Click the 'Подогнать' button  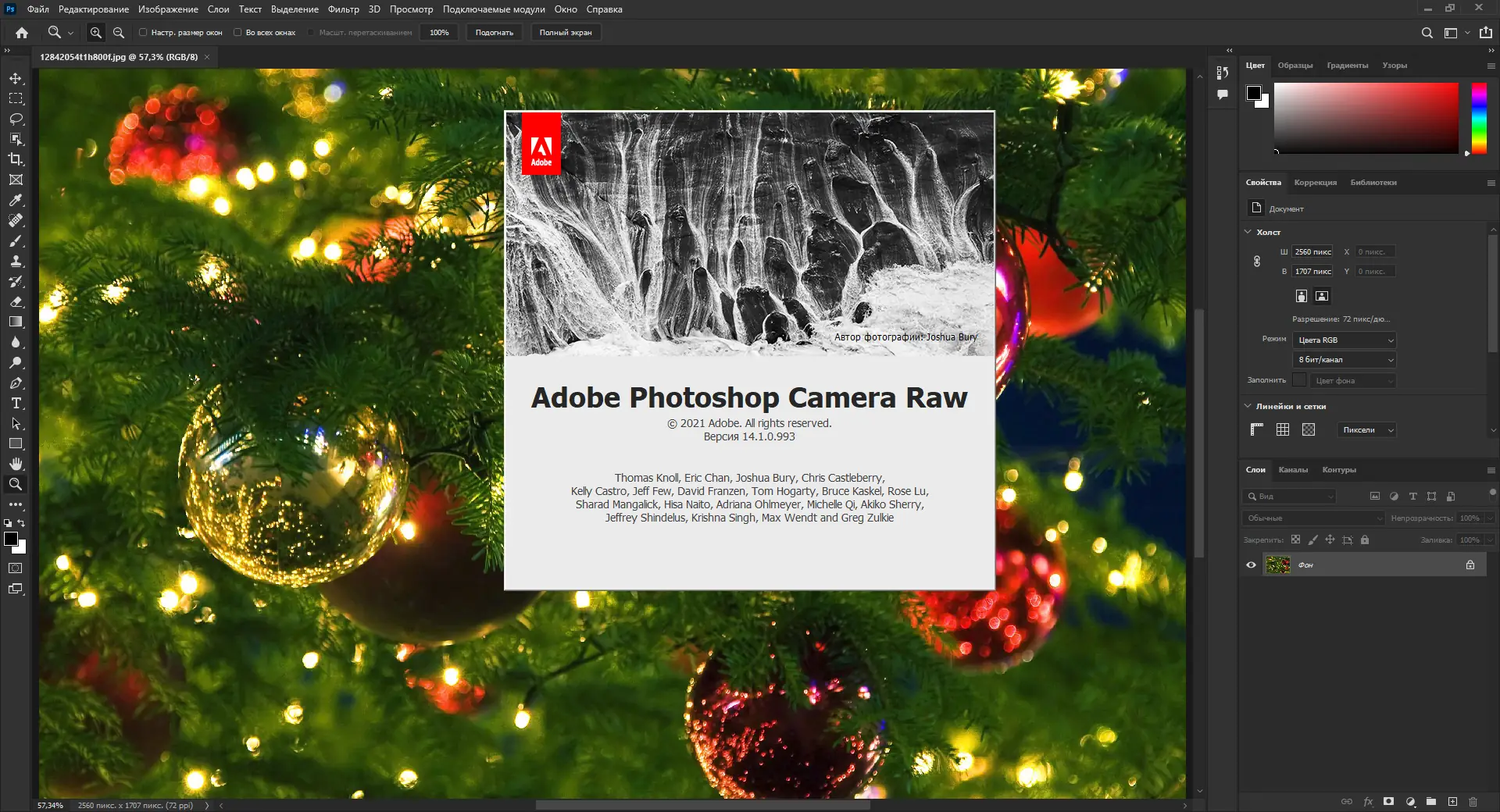point(495,33)
